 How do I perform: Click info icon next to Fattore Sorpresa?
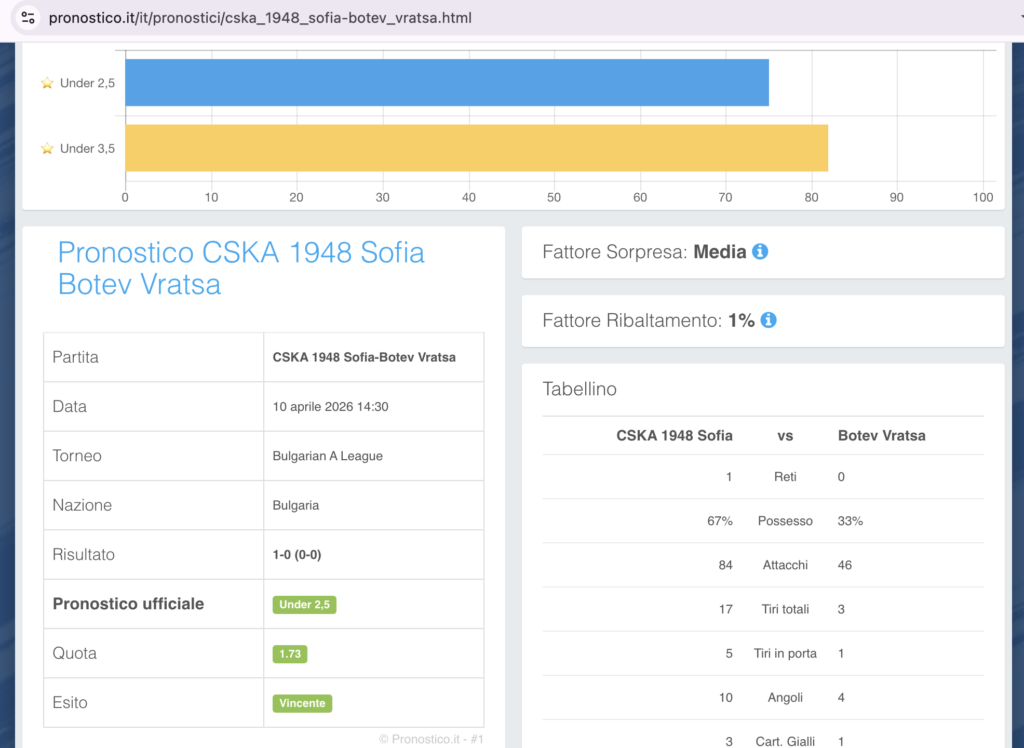coord(760,252)
